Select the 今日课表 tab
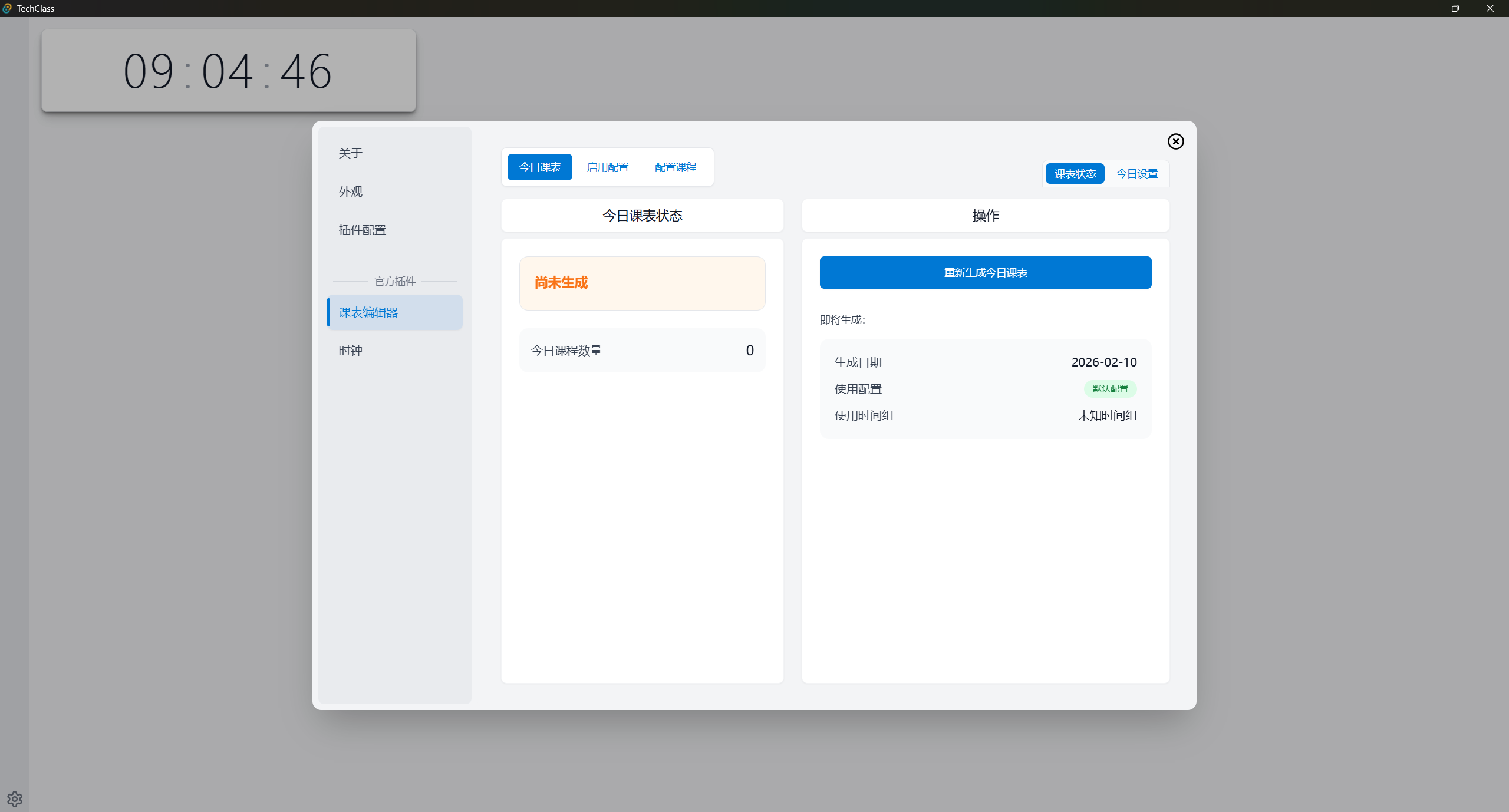Screen dimensions: 1509x812 539,167
